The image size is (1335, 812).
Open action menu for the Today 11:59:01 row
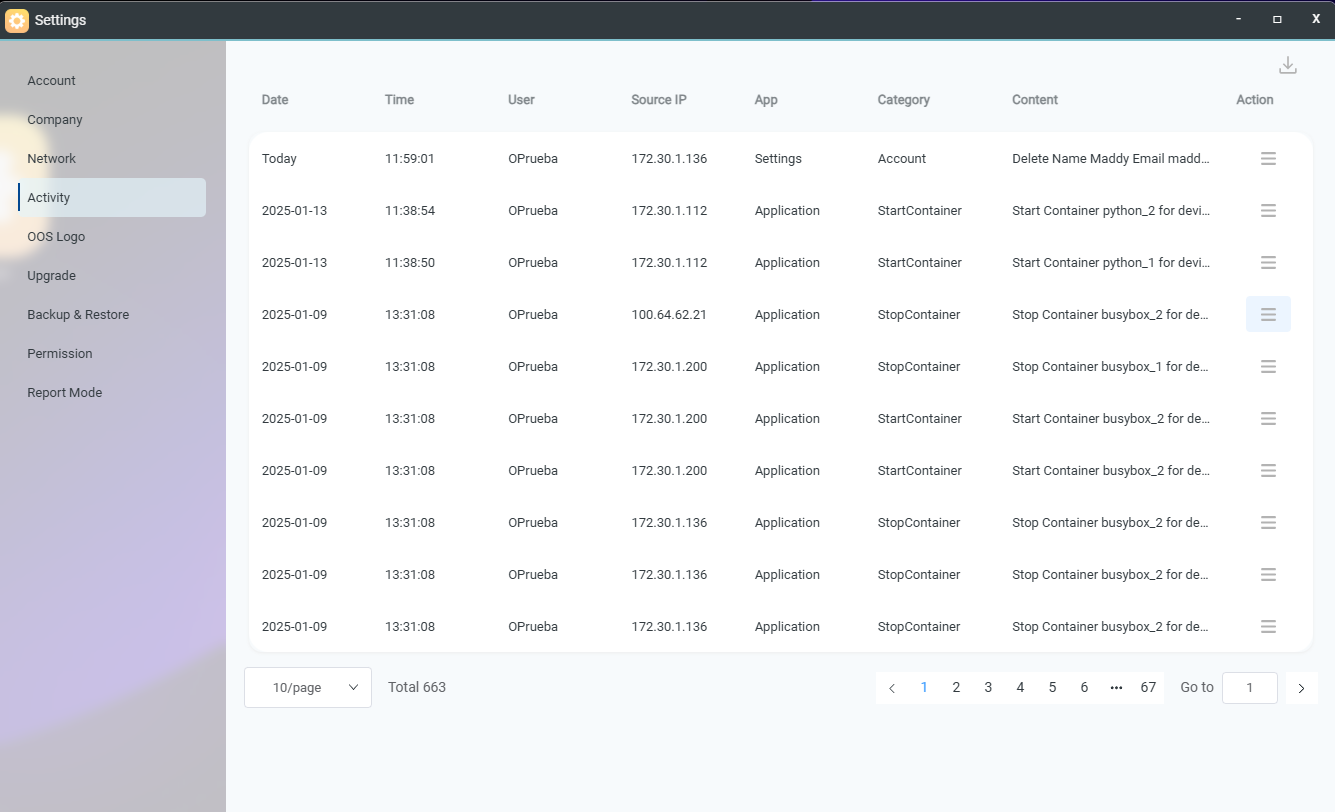(x=1268, y=158)
